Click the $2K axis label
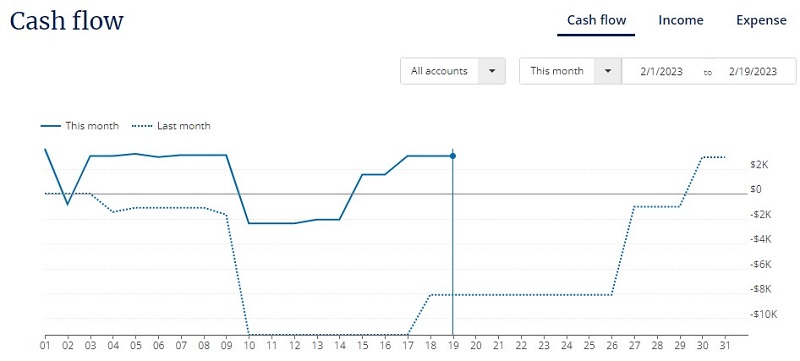800x361 pixels. (x=759, y=165)
